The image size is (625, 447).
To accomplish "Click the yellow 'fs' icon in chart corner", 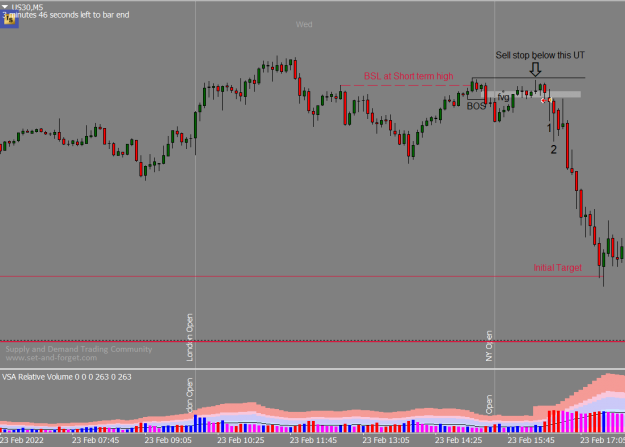I will (9, 19).
